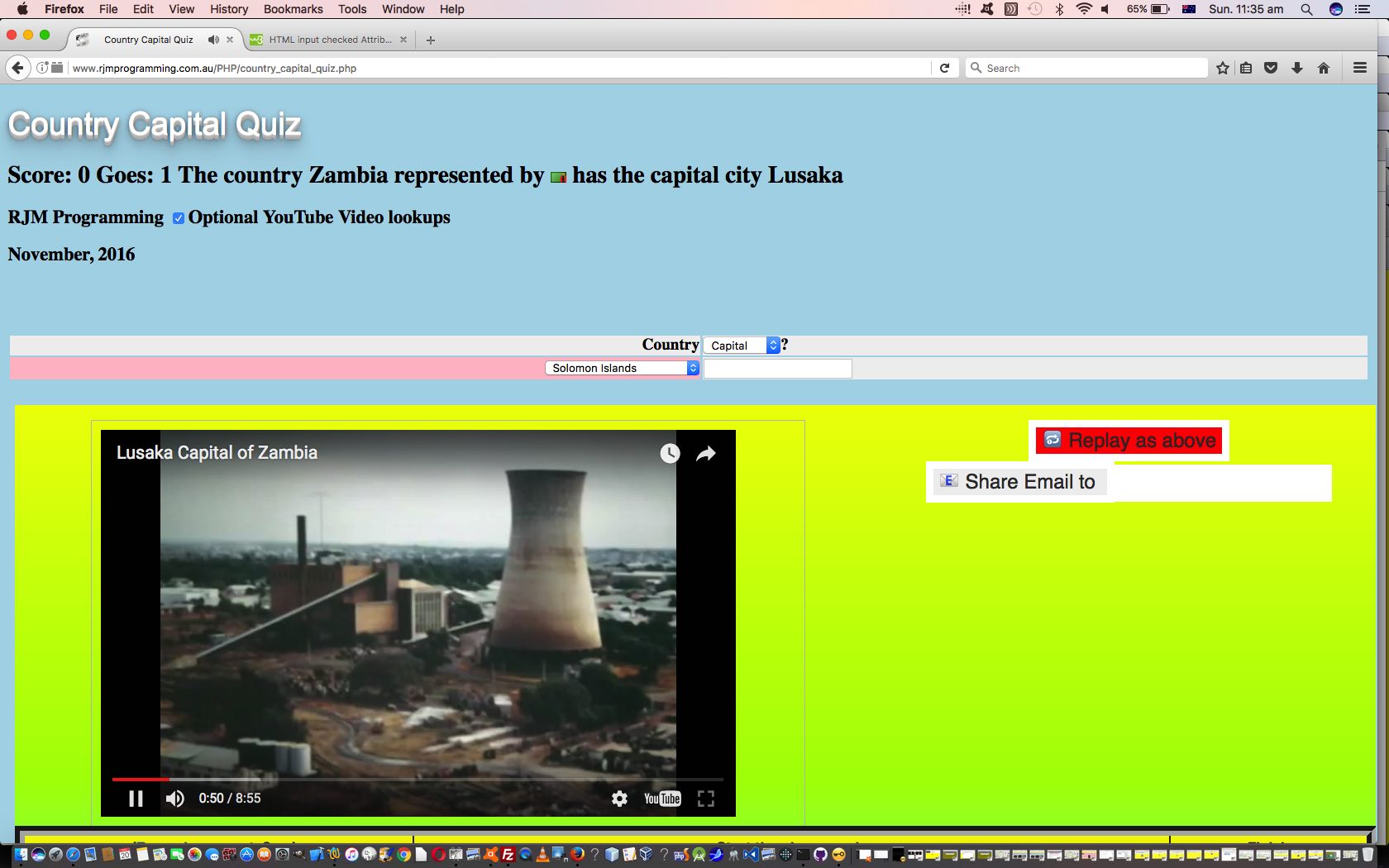1389x868 pixels.
Task: Open the Window menu
Action: coord(403,9)
